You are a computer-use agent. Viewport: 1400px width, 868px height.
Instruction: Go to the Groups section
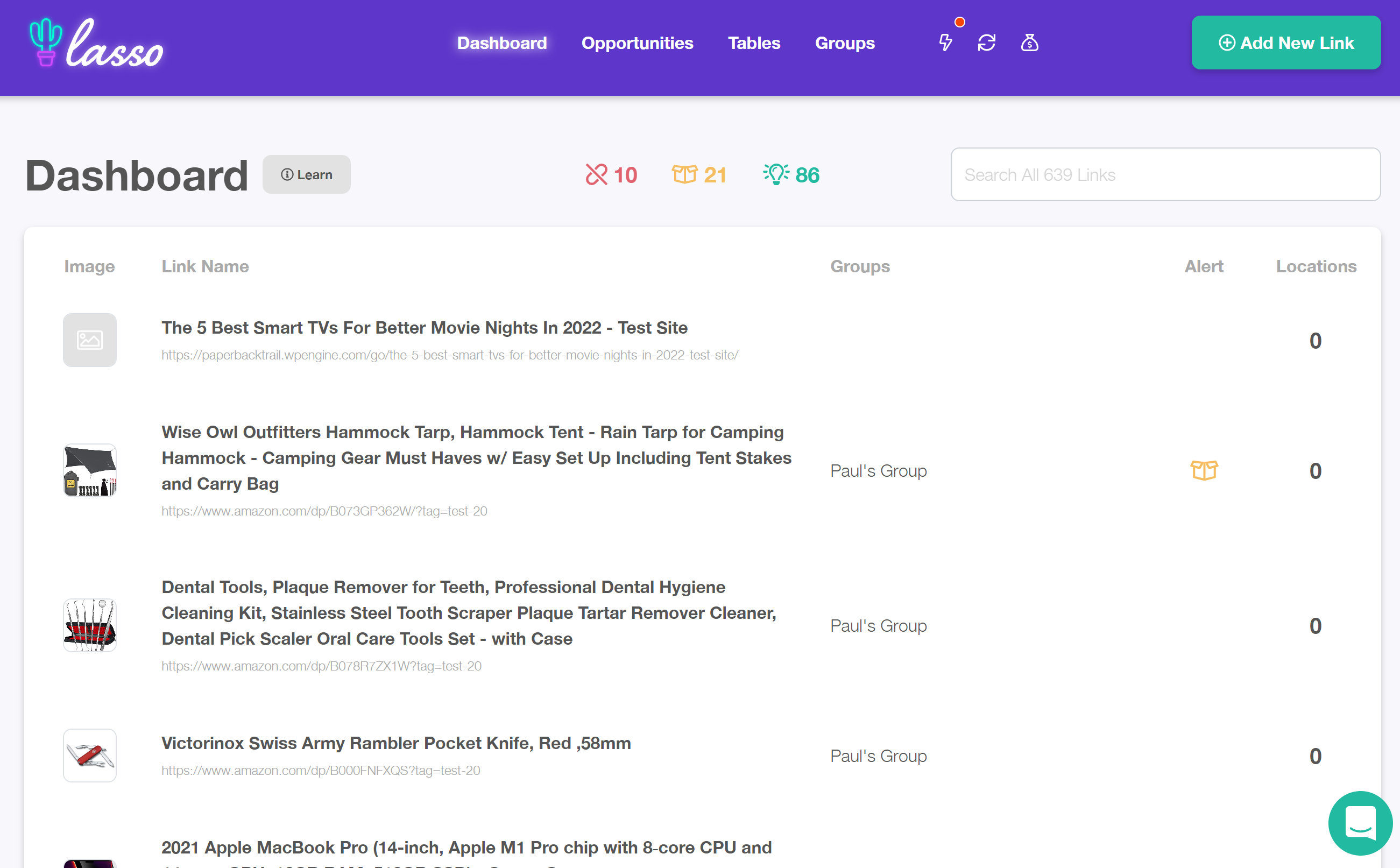(x=844, y=43)
